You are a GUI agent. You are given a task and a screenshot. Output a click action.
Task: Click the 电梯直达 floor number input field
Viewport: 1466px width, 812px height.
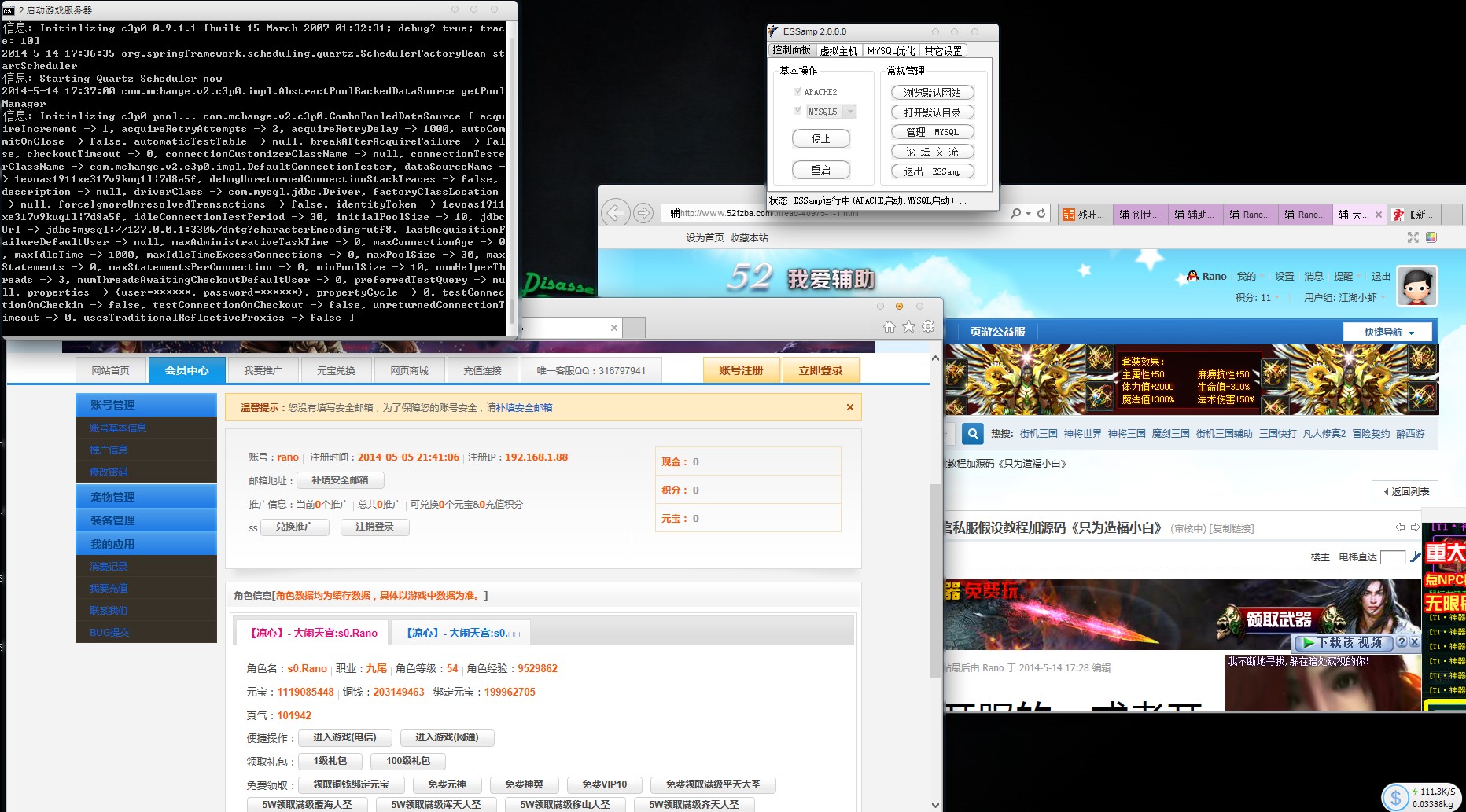[x=1393, y=557]
